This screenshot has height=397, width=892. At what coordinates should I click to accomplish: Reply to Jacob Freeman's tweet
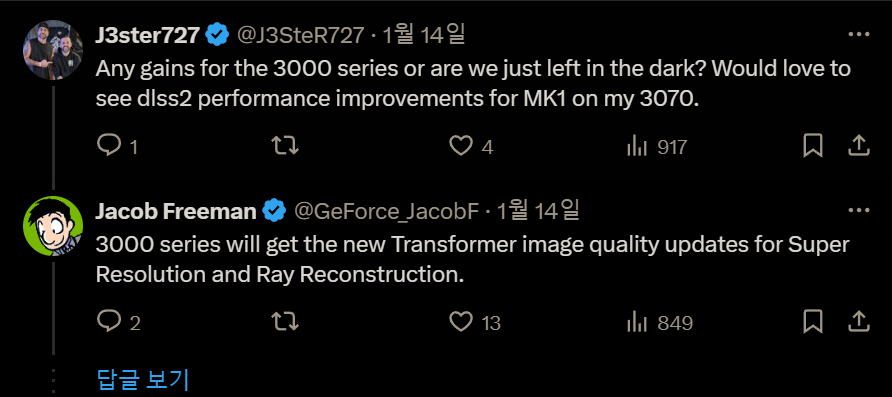pos(118,322)
